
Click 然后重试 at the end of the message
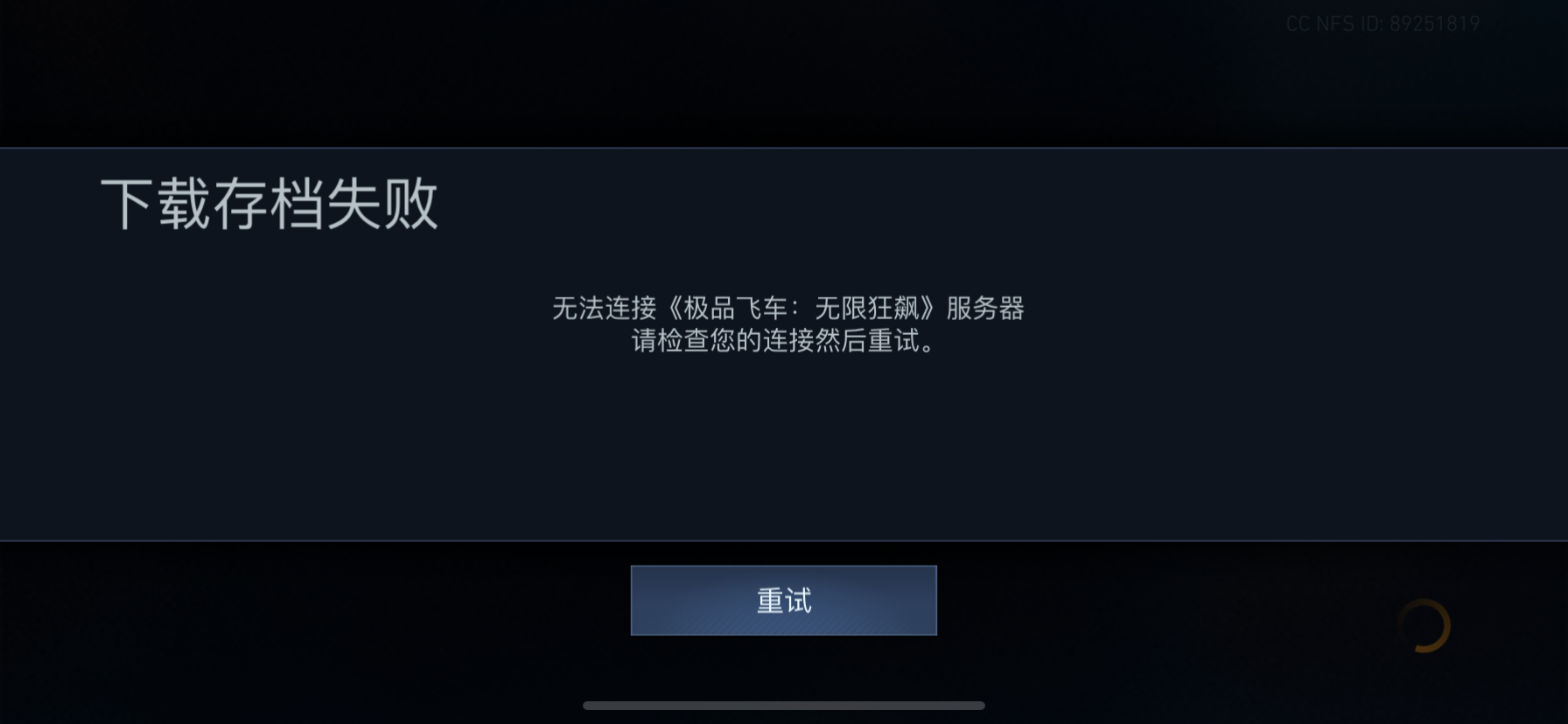tap(866, 340)
